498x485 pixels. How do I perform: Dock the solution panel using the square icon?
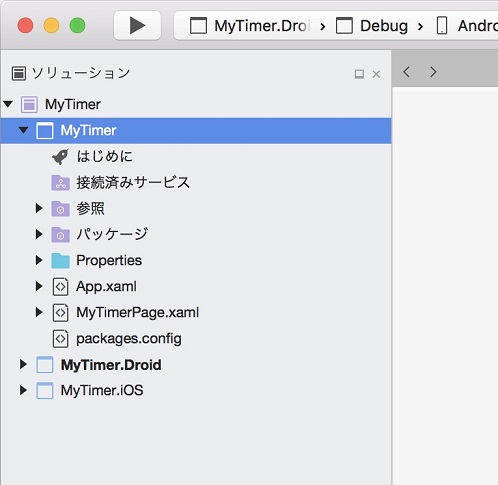359,74
